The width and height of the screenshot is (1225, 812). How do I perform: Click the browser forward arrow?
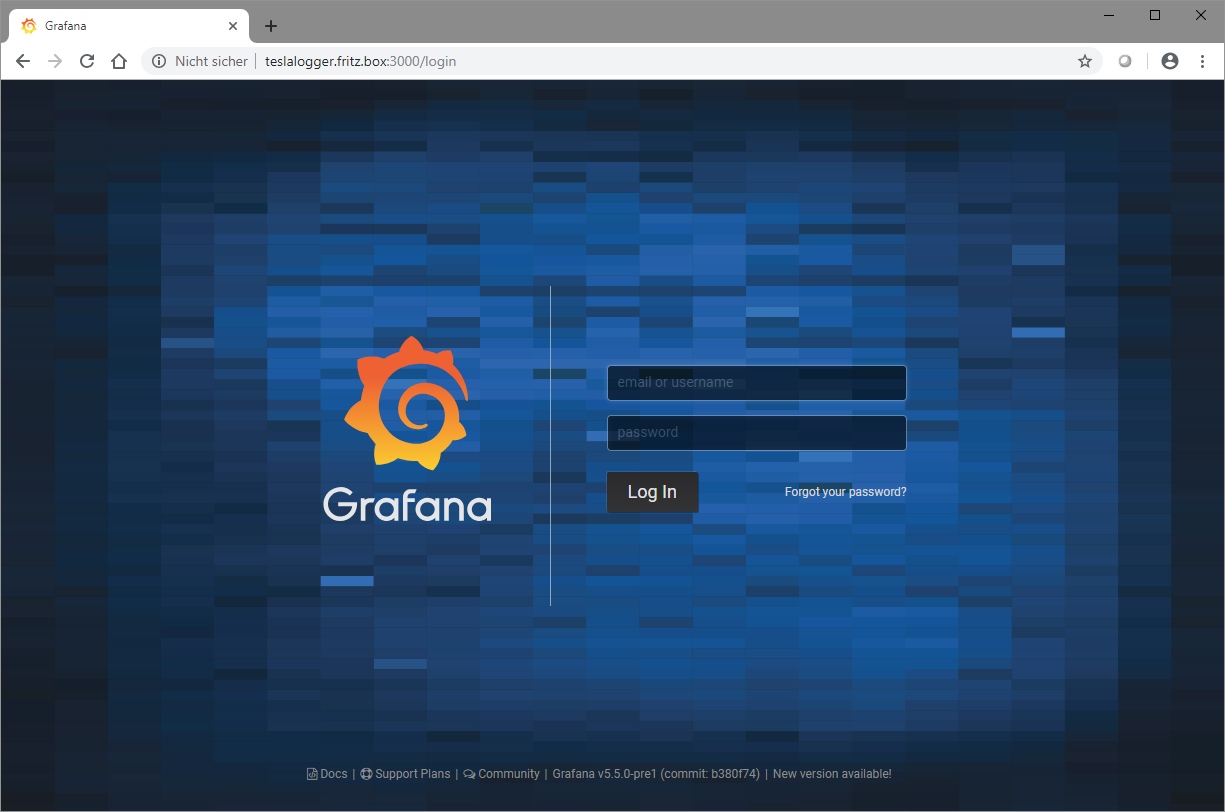[55, 61]
